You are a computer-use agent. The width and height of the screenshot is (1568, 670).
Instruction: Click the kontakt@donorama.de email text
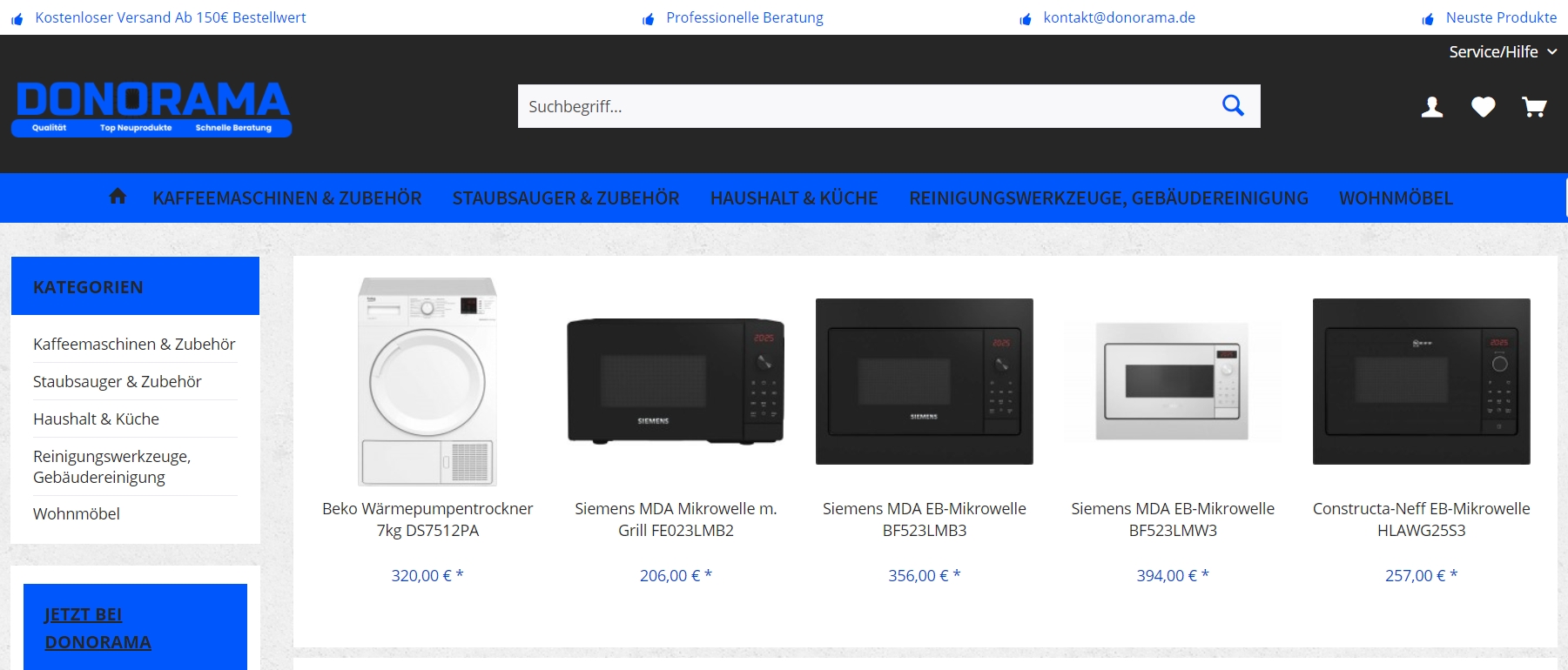tap(1120, 17)
